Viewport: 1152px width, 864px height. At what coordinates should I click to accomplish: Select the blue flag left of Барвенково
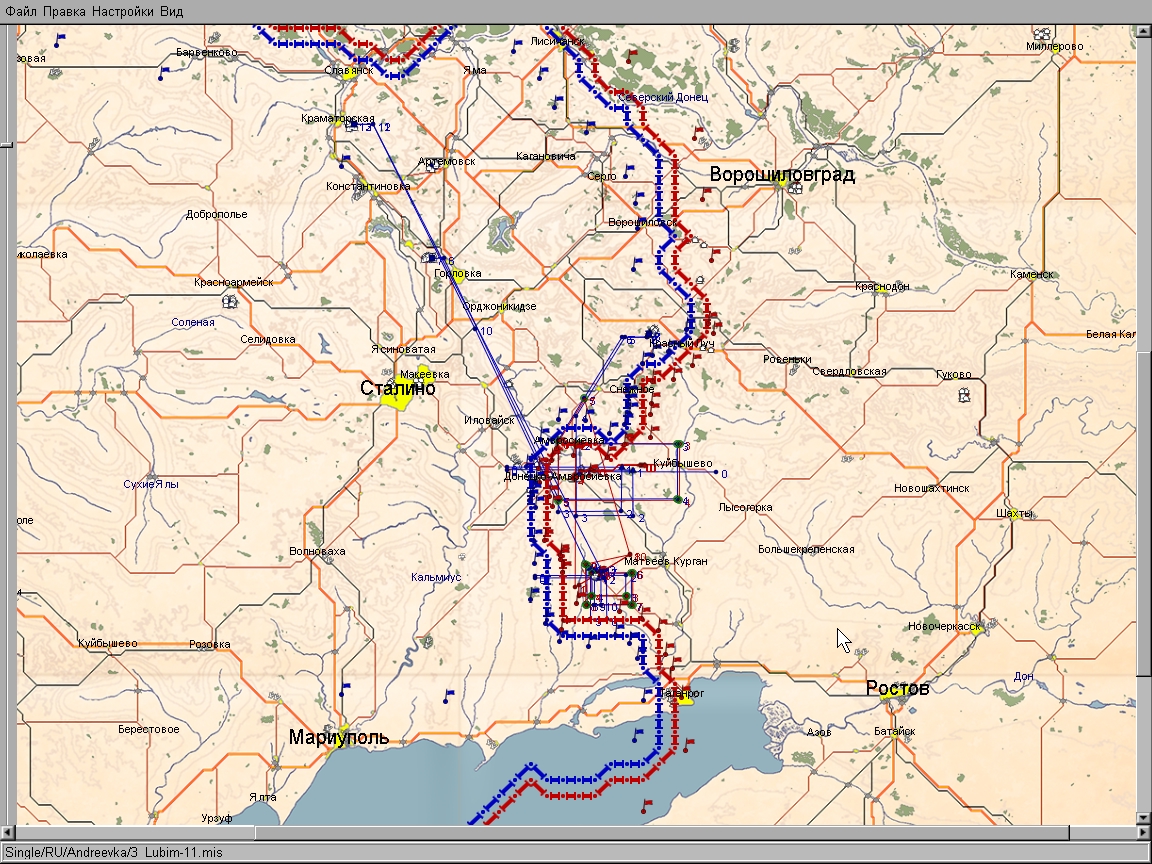coord(163,73)
